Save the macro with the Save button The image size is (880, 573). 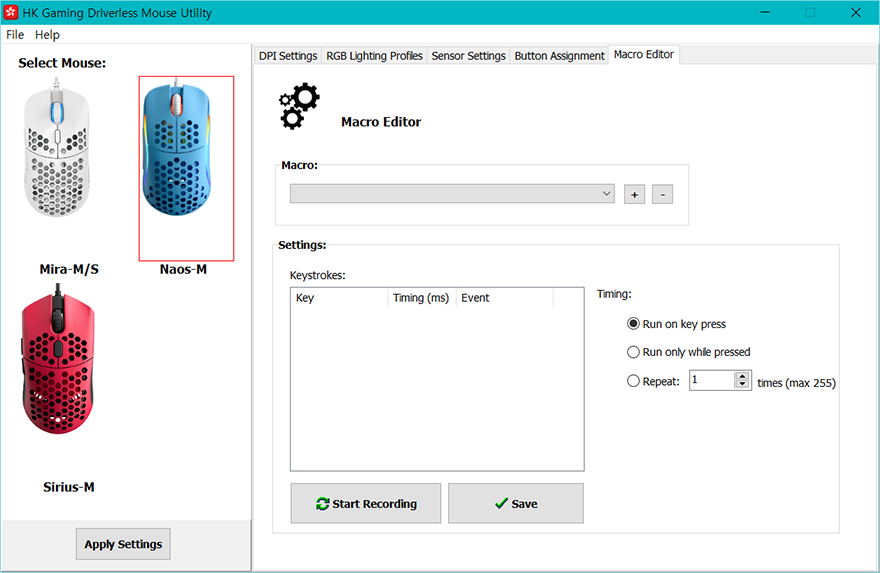coord(516,503)
